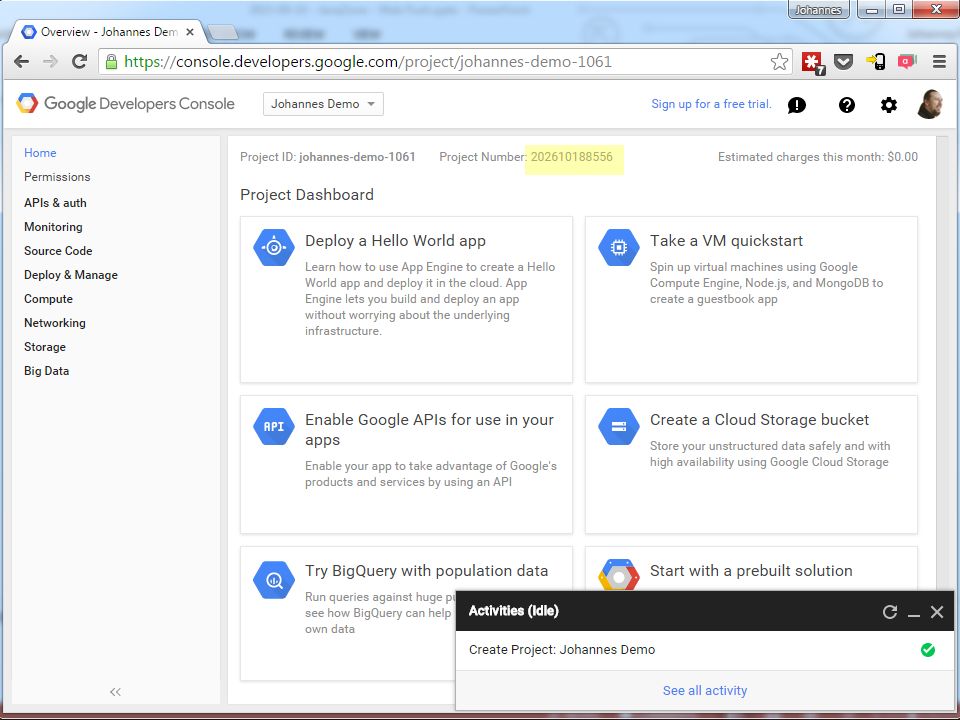Click the browser forward arrow

point(50,61)
